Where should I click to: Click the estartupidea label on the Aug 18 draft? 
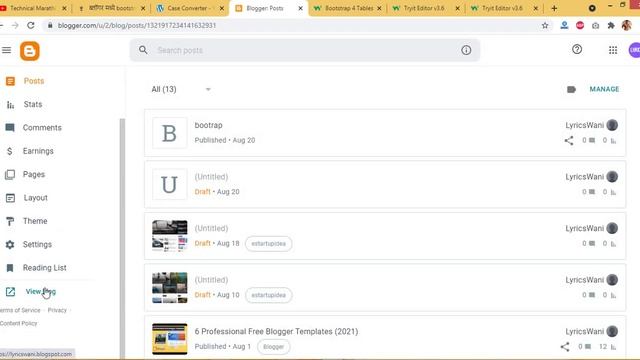(x=269, y=244)
